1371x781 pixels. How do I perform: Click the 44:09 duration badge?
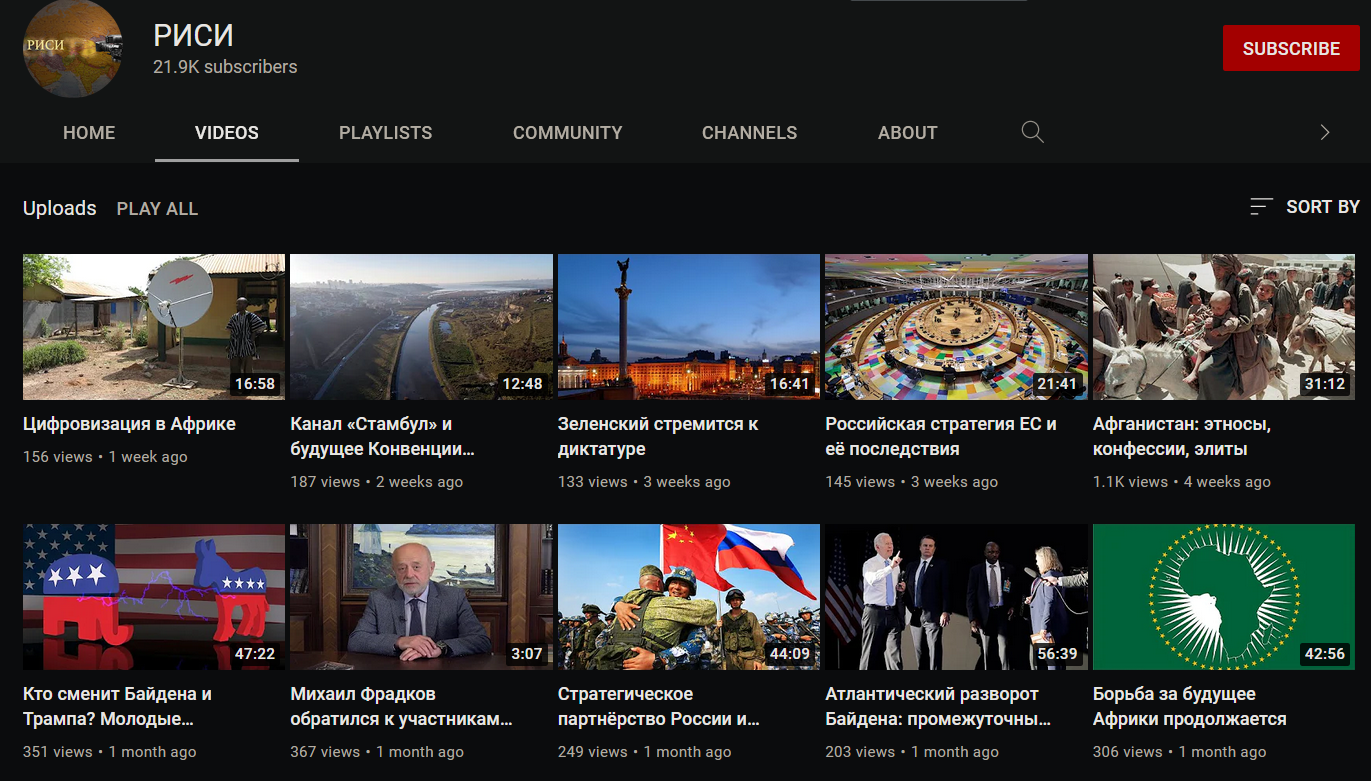click(790, 654)
